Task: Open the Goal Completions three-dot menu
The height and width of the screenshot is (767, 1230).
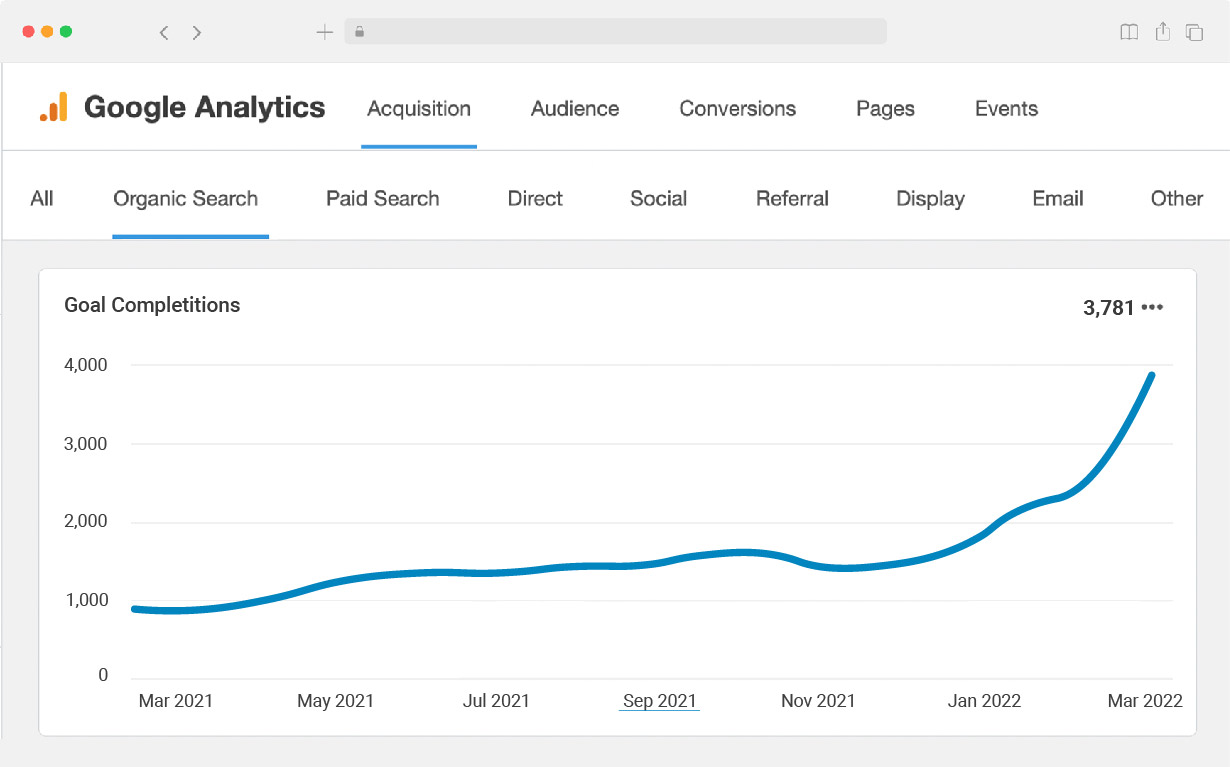Action: [x=1153, y=307]
